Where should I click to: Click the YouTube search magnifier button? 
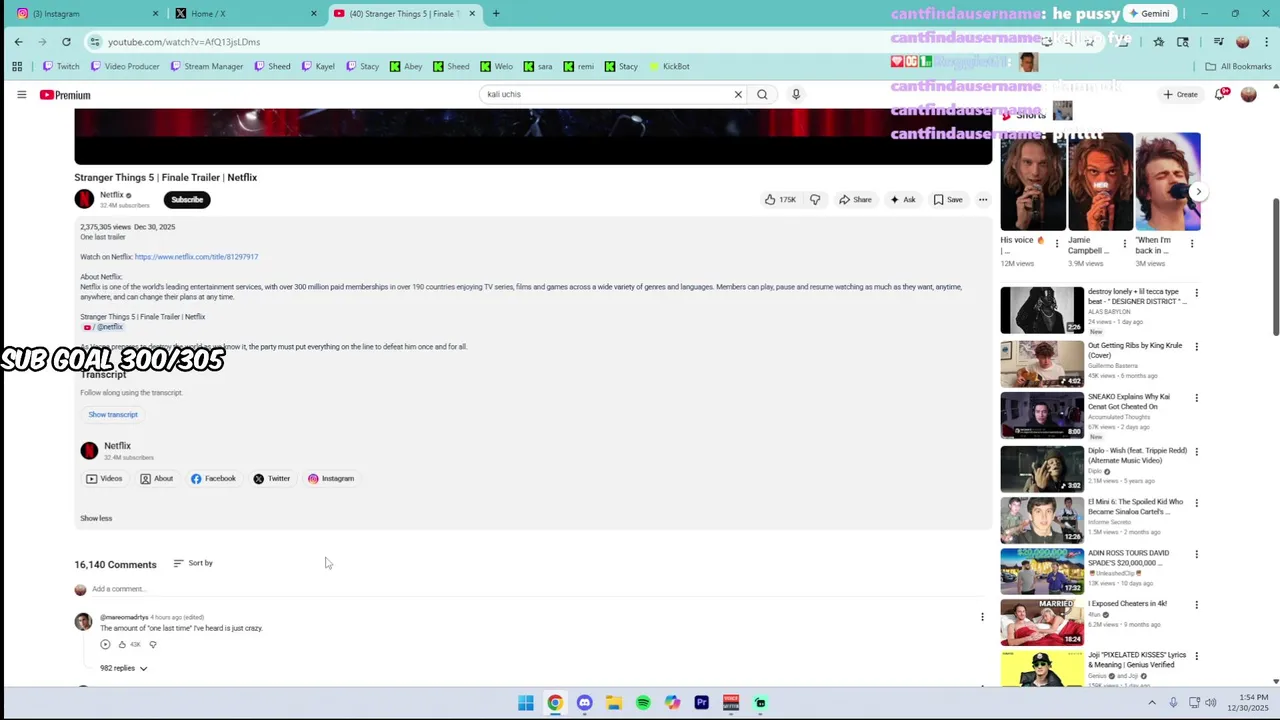click(762, 94)
